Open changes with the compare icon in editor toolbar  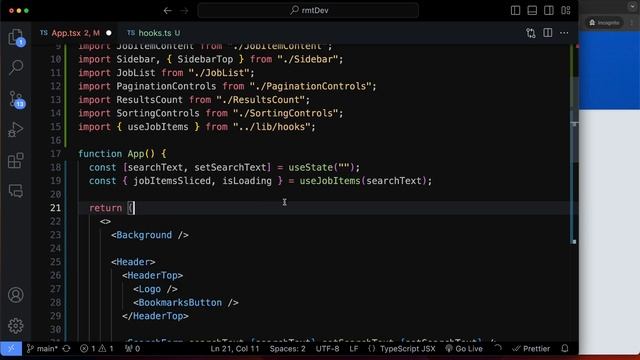531,33
